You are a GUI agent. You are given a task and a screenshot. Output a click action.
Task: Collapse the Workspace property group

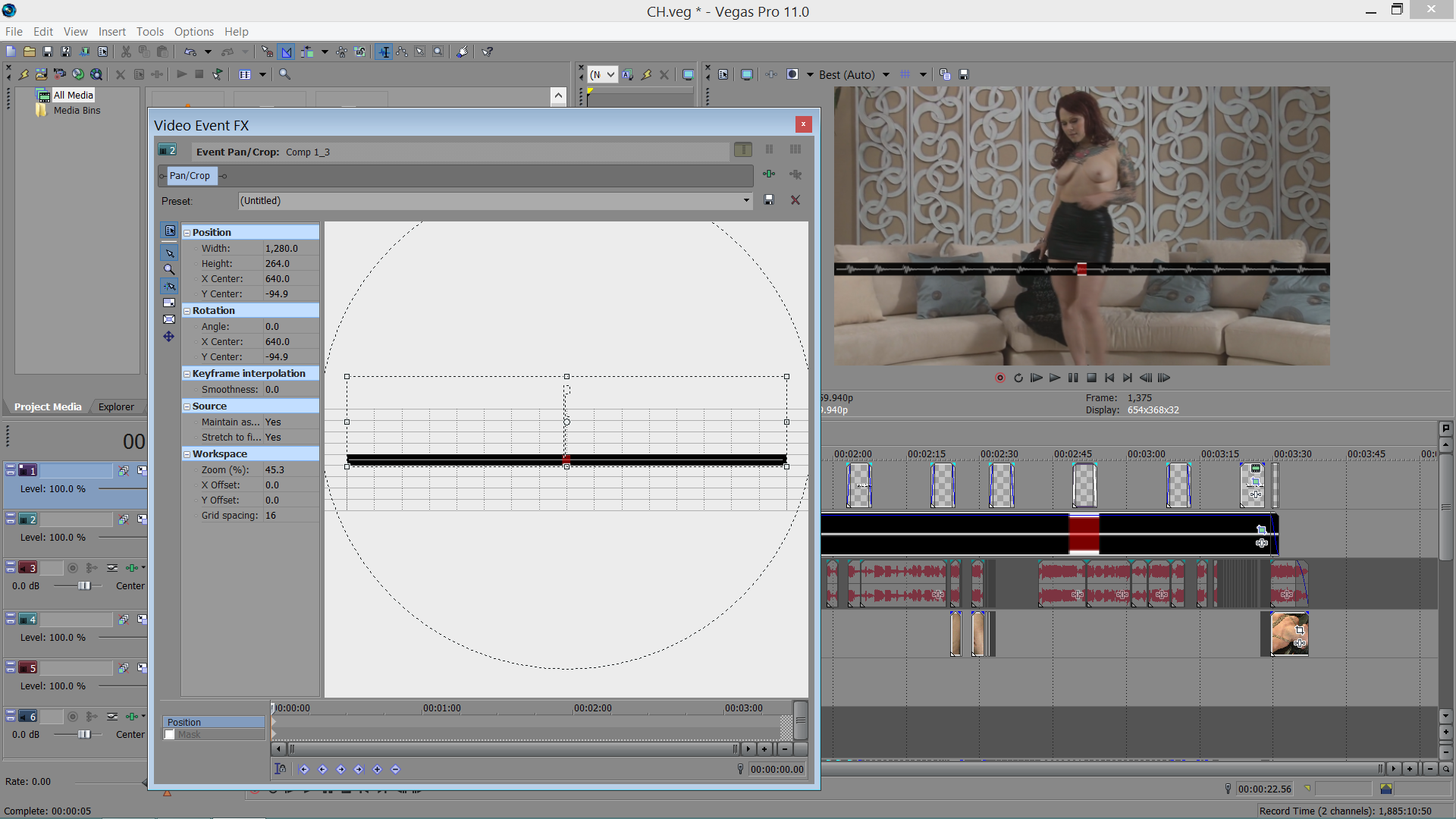[187, 454]
